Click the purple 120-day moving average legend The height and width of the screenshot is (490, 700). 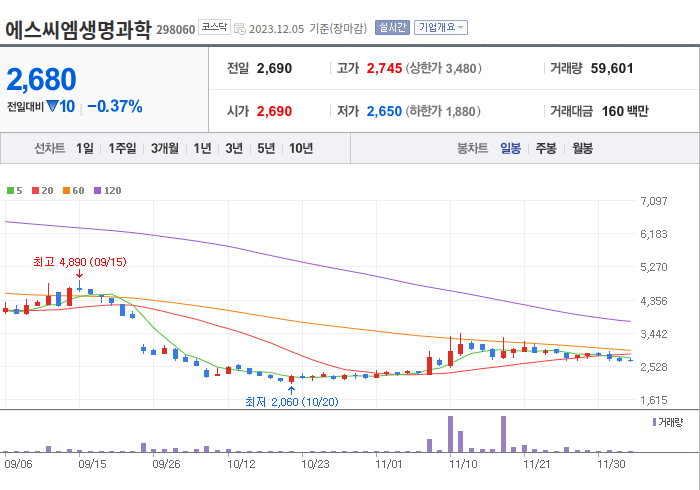[108, 191]
